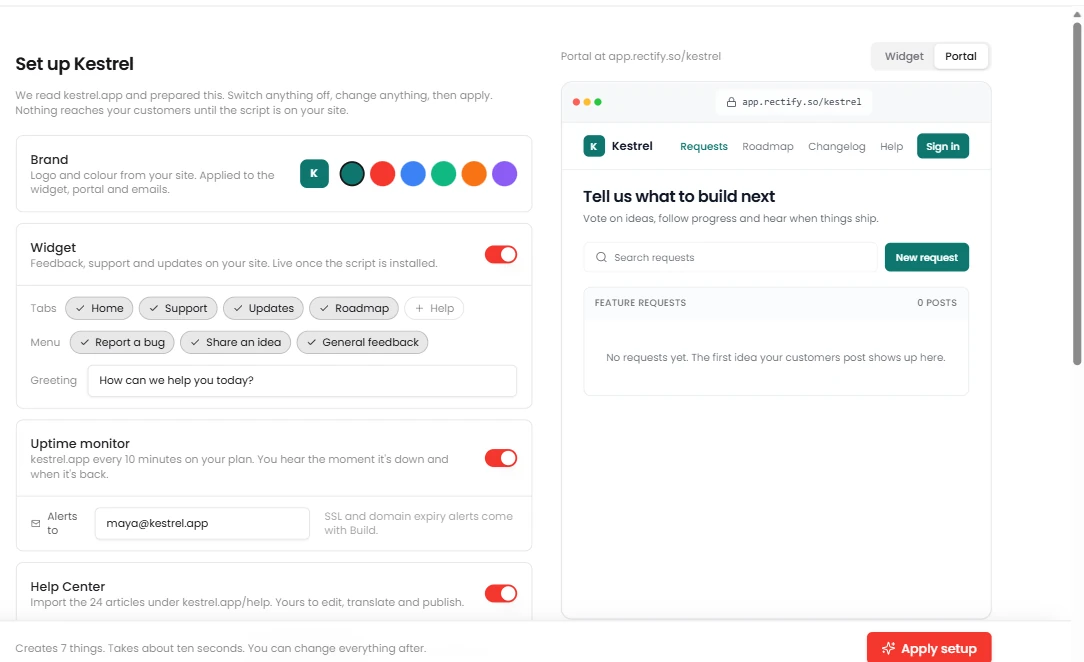1084x662 pixels.
Task: Click the green dot in preview window
Action: tap(598, 102)
